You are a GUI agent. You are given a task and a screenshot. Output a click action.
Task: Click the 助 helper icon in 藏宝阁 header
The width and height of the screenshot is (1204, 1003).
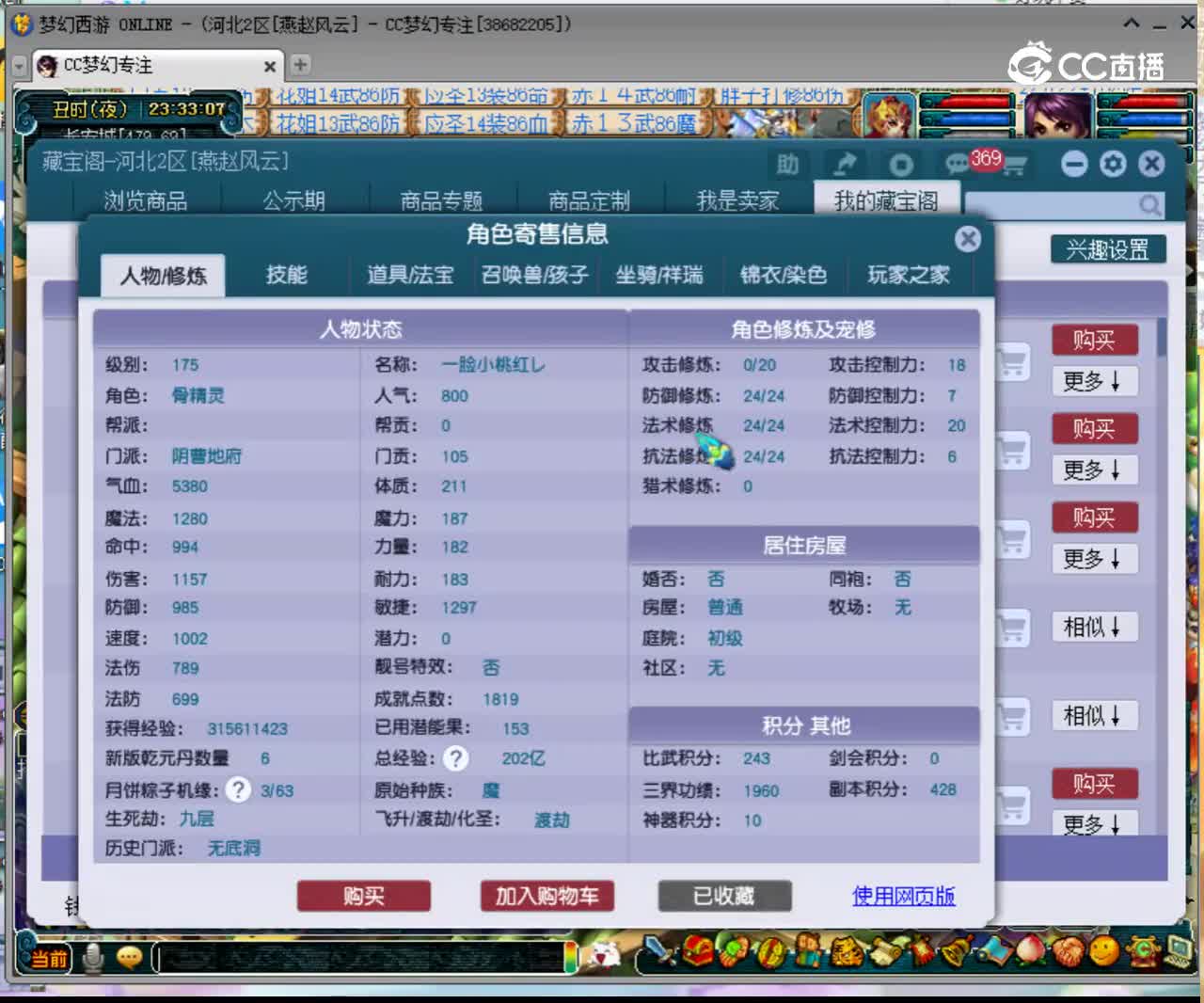tap(787, 165)
